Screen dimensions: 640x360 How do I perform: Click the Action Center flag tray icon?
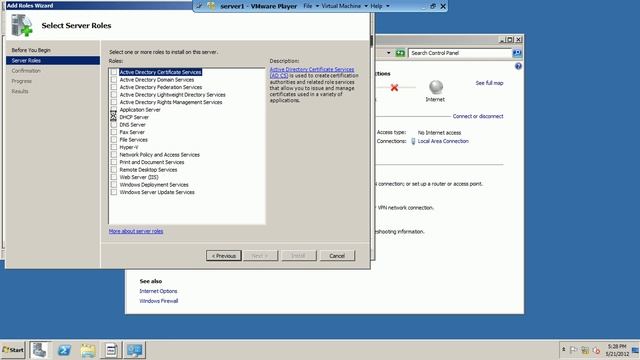[573, 350]
